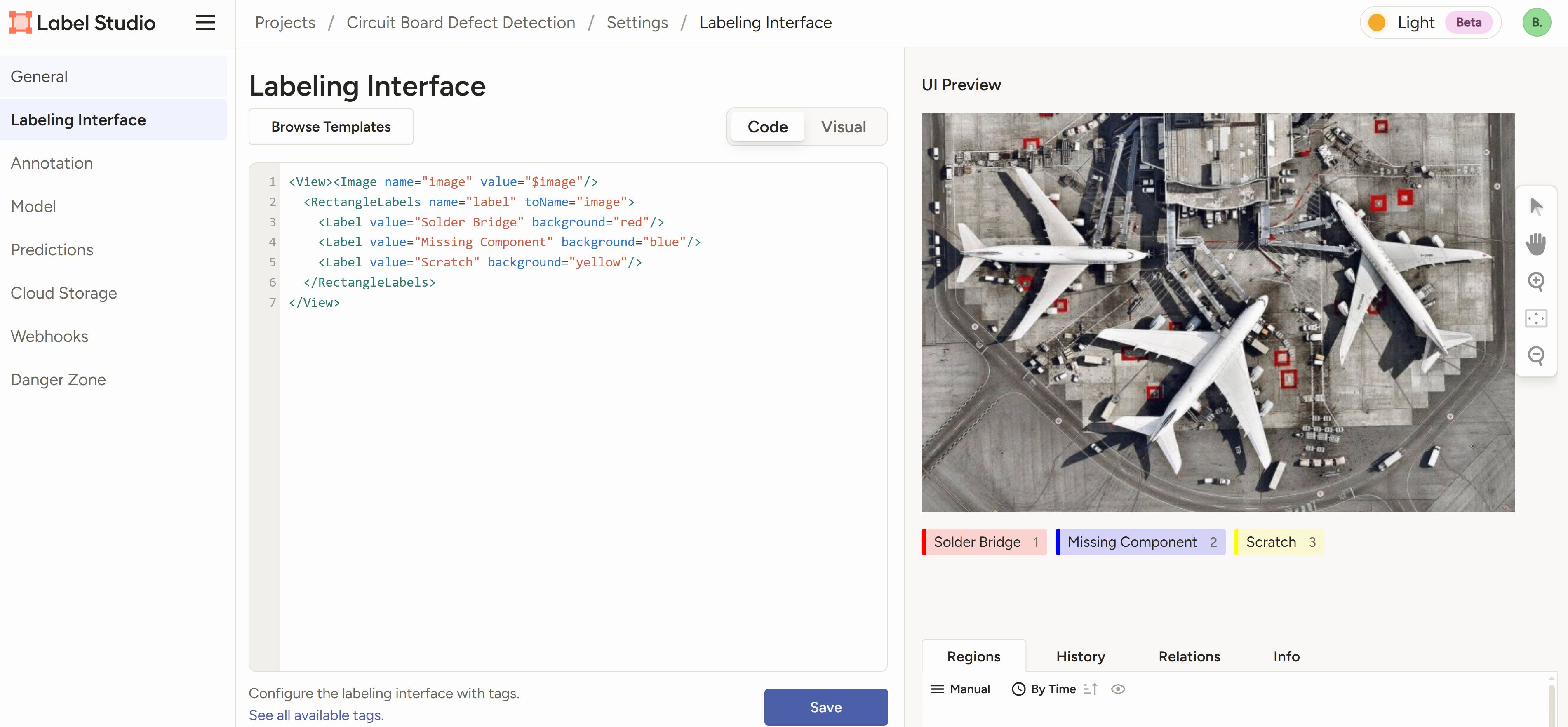Click line 4 of the XML config
Viewport: 1568px width, 727px height.
tap(508, 242)
